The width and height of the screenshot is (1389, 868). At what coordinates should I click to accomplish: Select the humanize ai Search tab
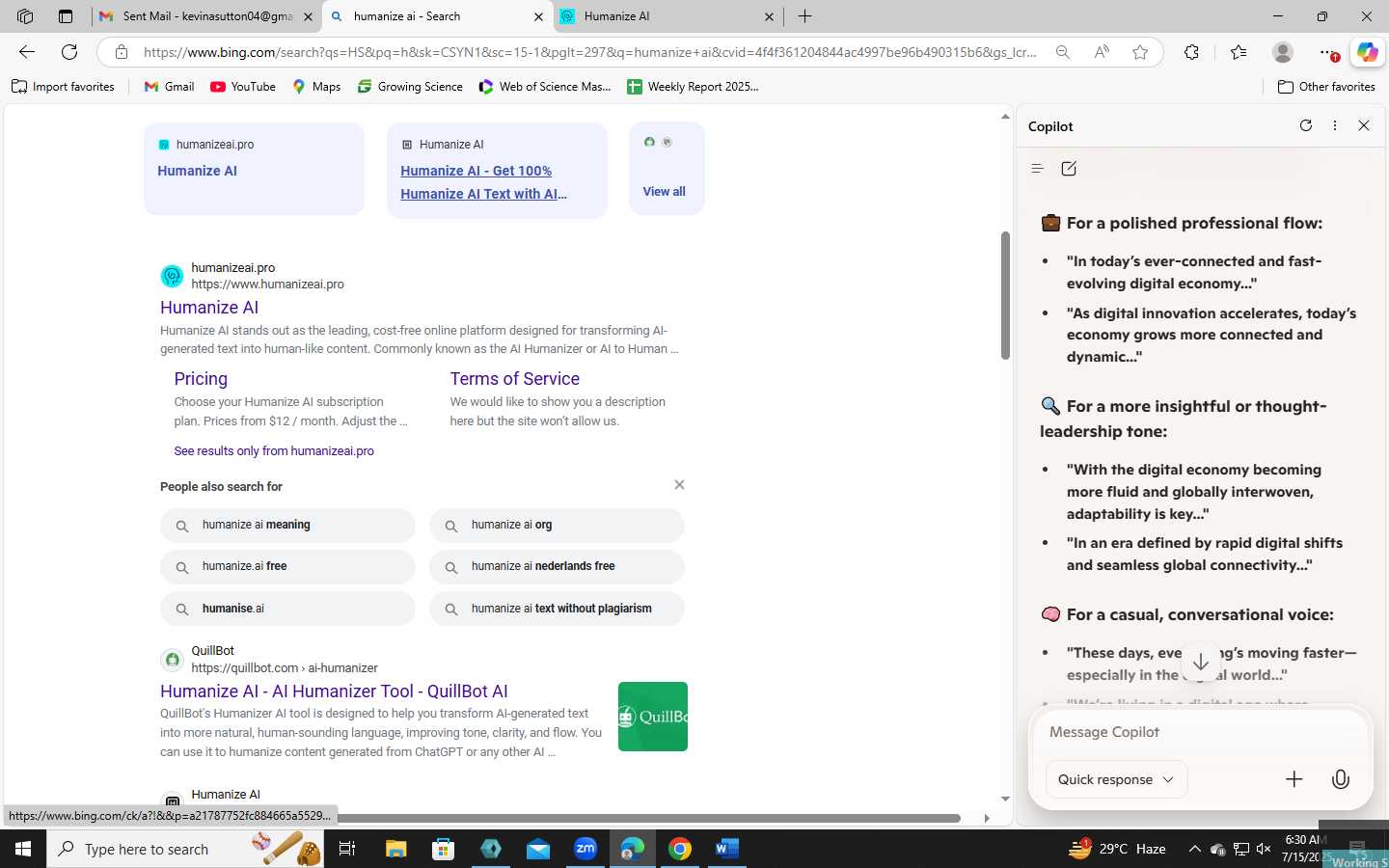437,16
